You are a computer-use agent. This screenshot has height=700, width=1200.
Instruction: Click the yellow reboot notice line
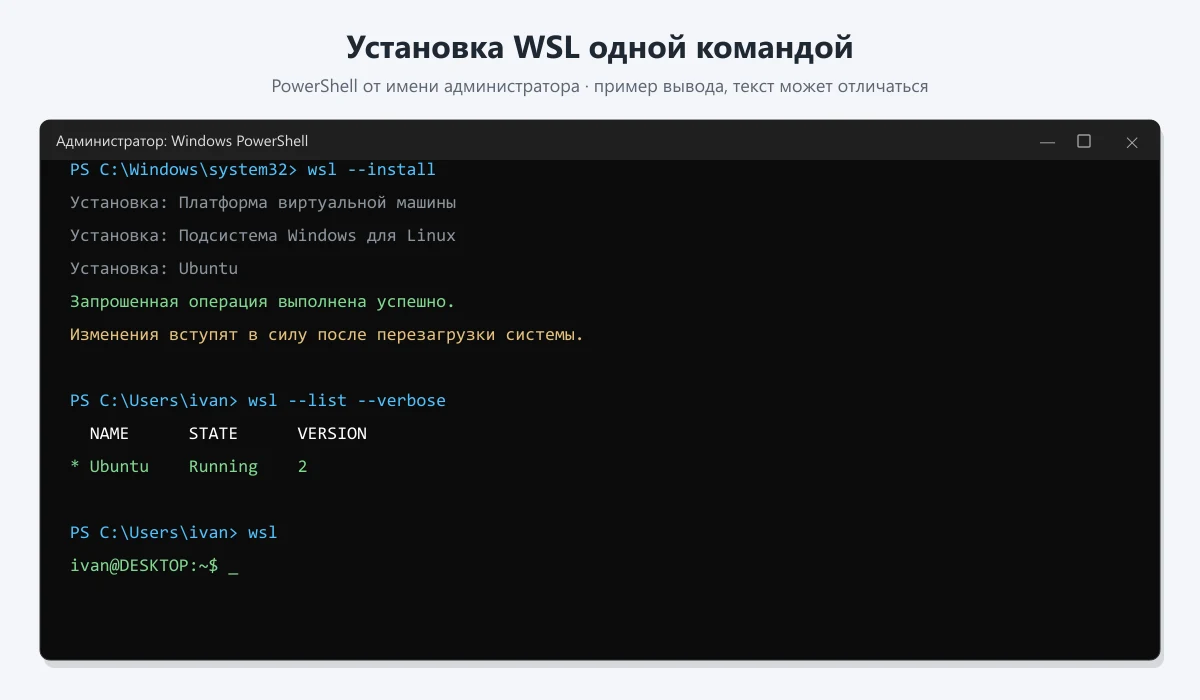pyautogui.click(x=327, y=335)
